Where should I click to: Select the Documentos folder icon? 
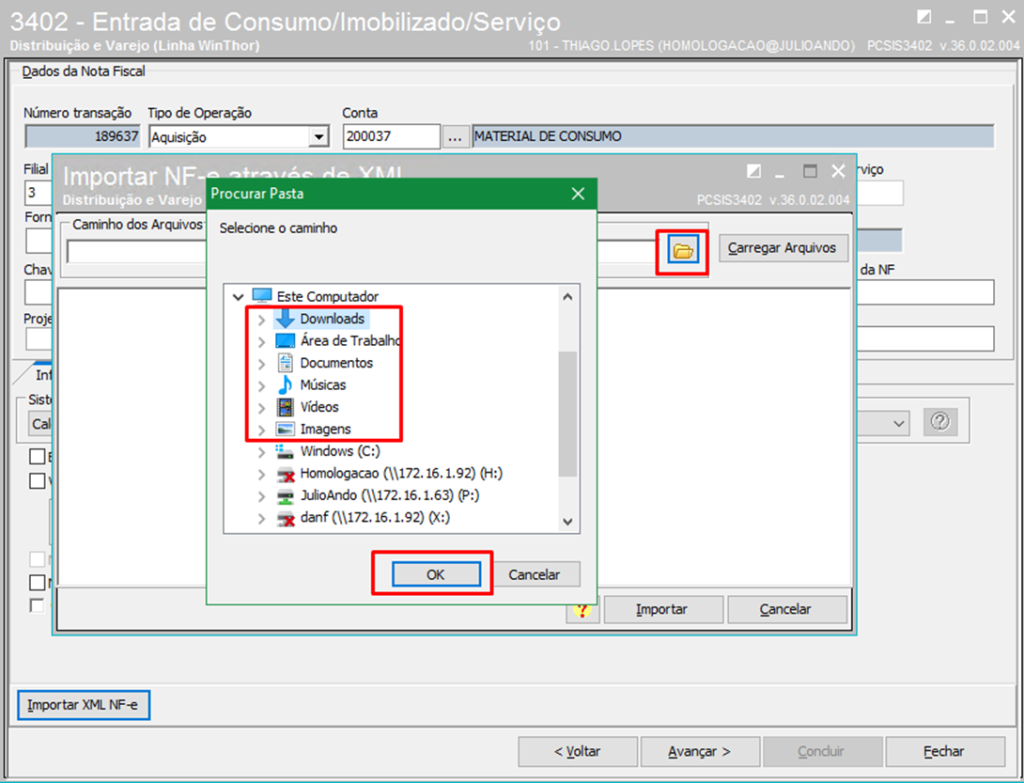(x=285, y=363)
